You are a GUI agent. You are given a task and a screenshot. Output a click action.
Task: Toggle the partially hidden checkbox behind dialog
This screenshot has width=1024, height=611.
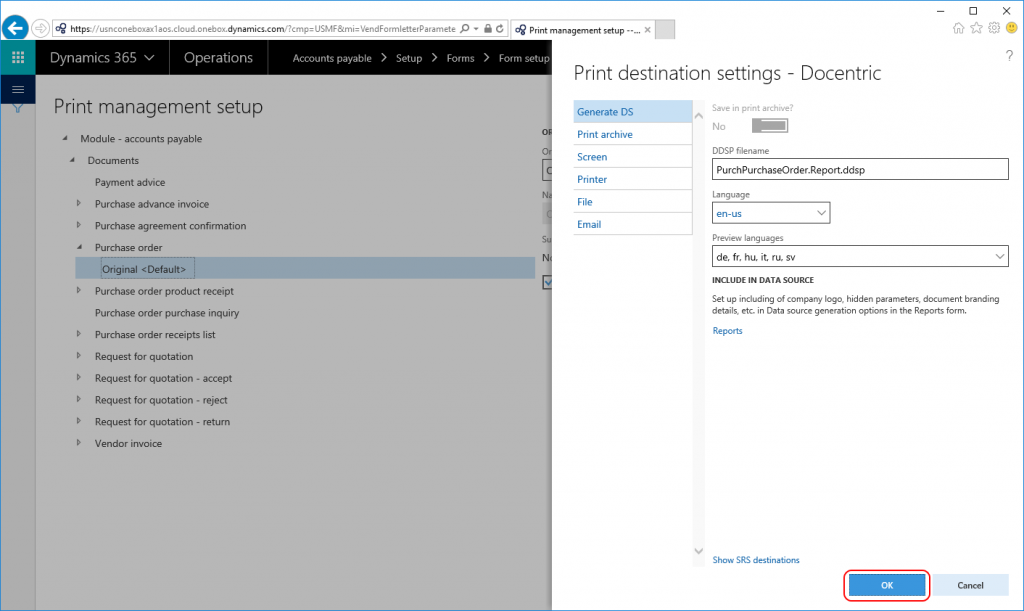tap(547, 283)
